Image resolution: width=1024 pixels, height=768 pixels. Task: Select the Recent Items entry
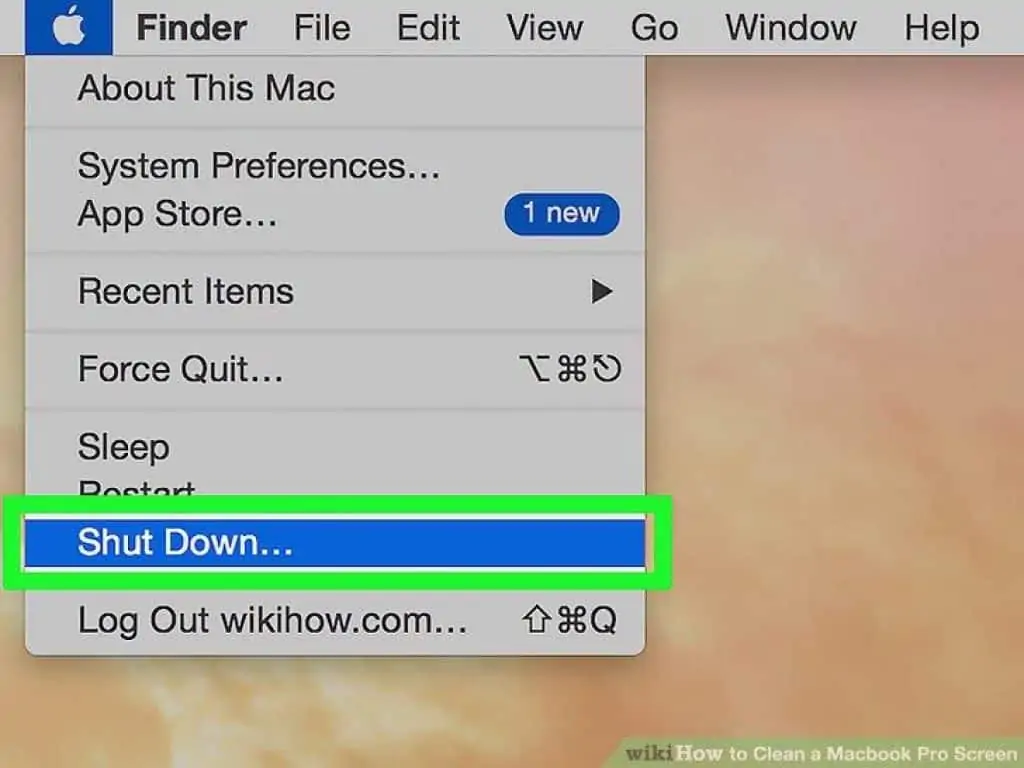tap(335, 291)
